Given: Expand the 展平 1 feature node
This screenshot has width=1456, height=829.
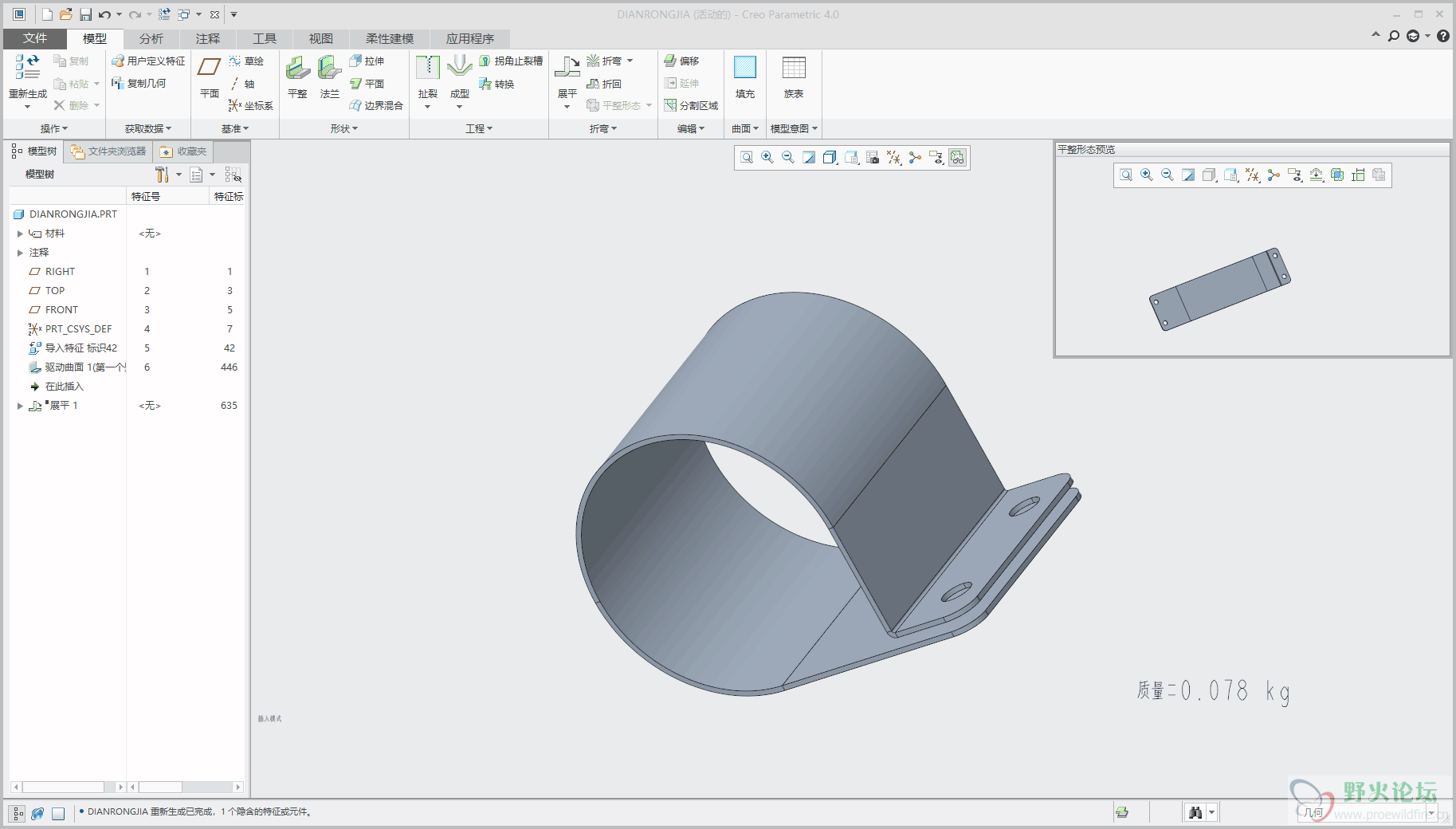Looking at the screenshot, I should pos(20,406).
